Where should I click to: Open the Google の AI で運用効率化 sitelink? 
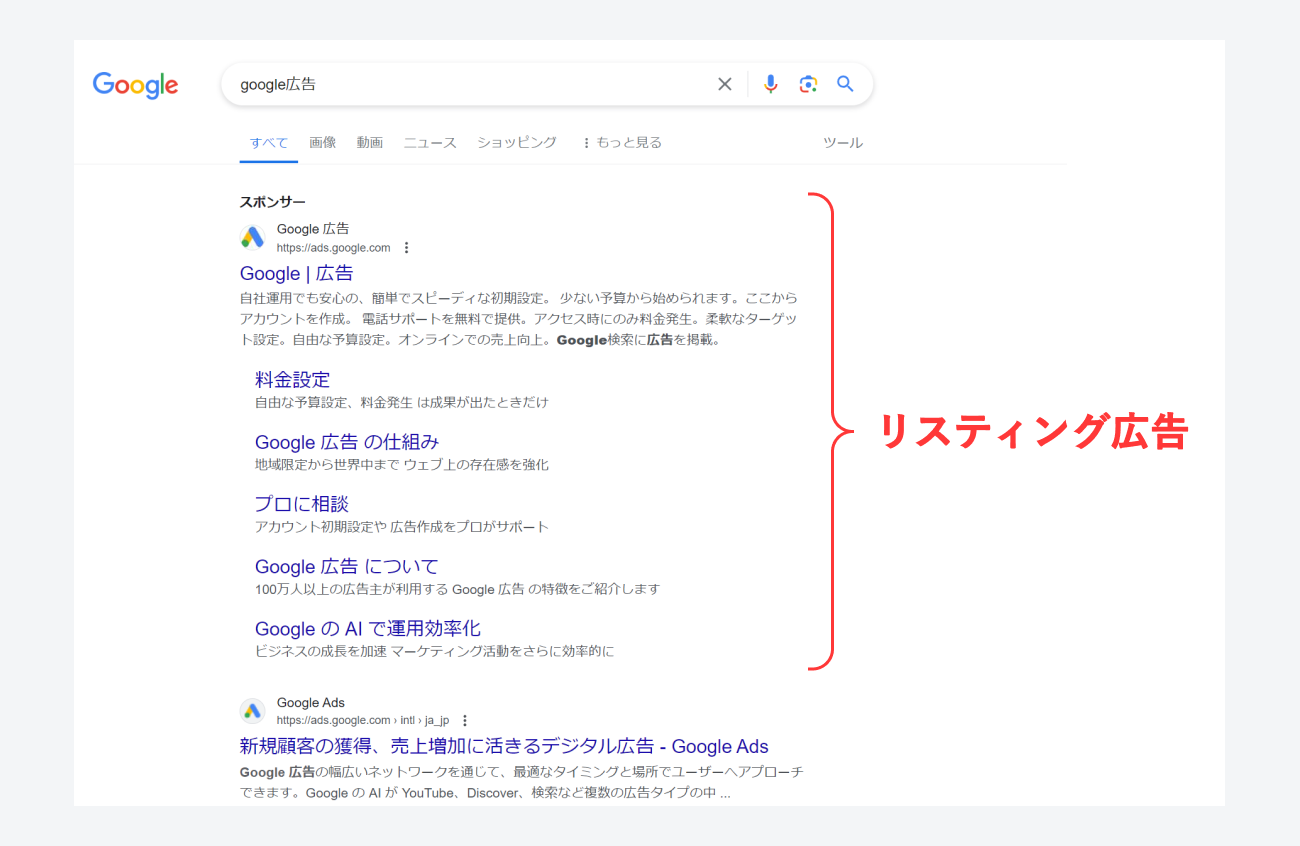pyautogui.click(x=368, y=628)
